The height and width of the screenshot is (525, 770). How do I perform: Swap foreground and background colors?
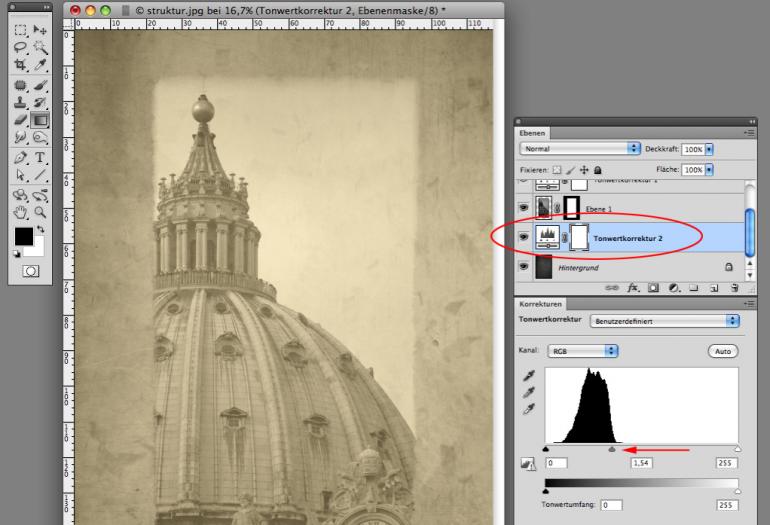click(x=41, y=229)
